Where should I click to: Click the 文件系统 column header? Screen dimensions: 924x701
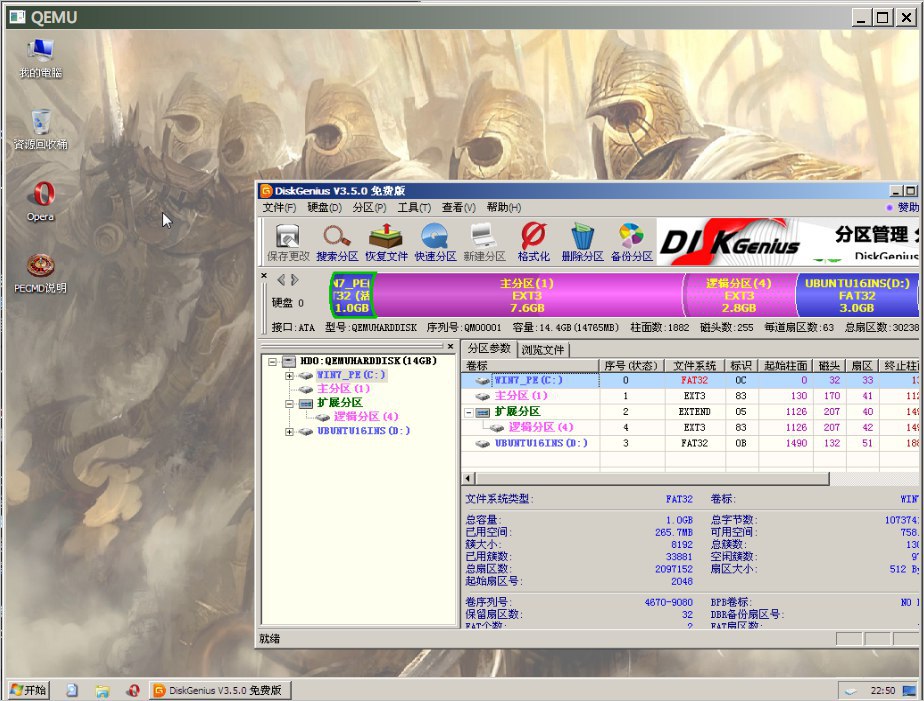[695, 366]
